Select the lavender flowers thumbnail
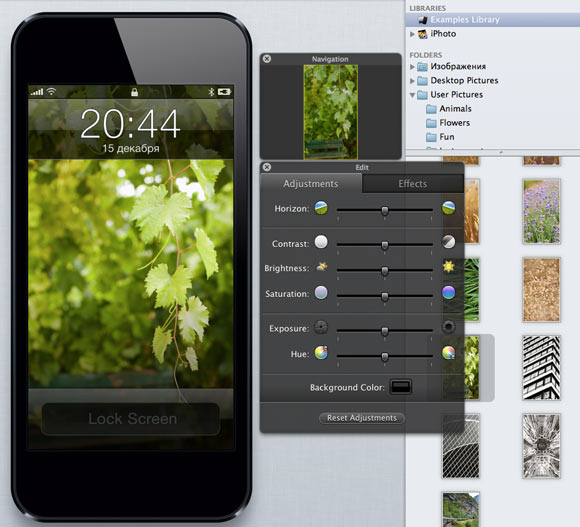Screen dimensions: 580x527 coord(541,211)
